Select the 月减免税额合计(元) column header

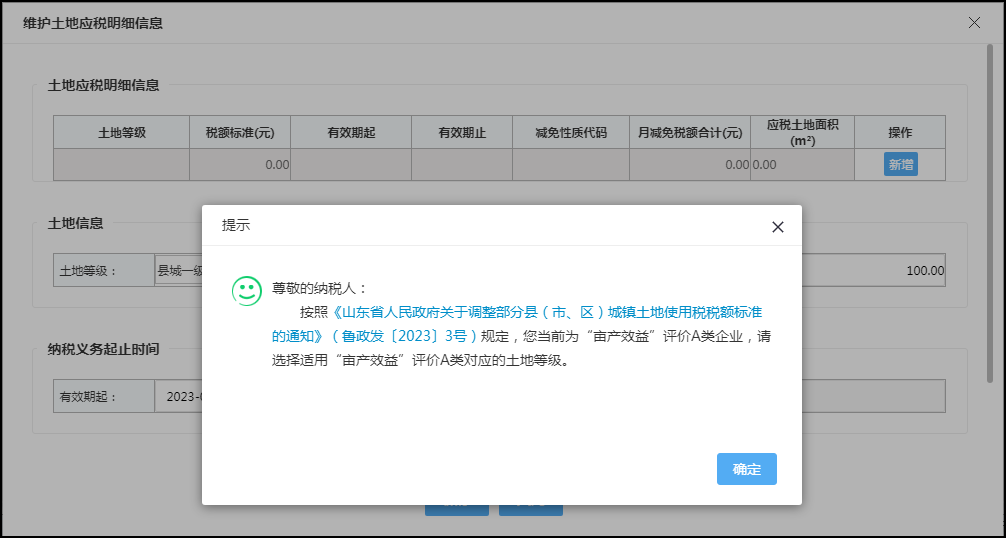pos(690,132)
